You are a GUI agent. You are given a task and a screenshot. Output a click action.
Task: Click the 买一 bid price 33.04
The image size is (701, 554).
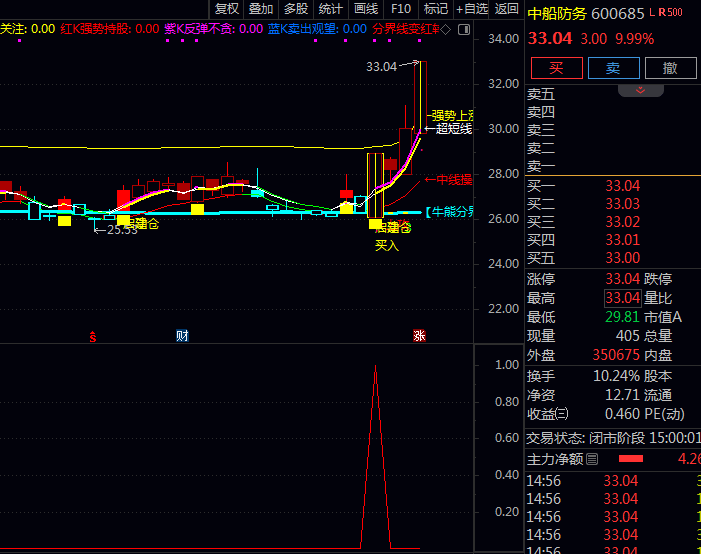tap(622, 186)
